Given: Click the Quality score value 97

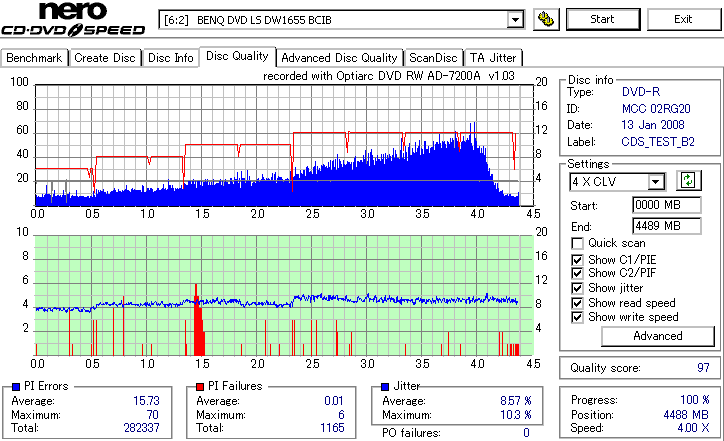Looking at the screenshot, I should click(x=703, y=368).
